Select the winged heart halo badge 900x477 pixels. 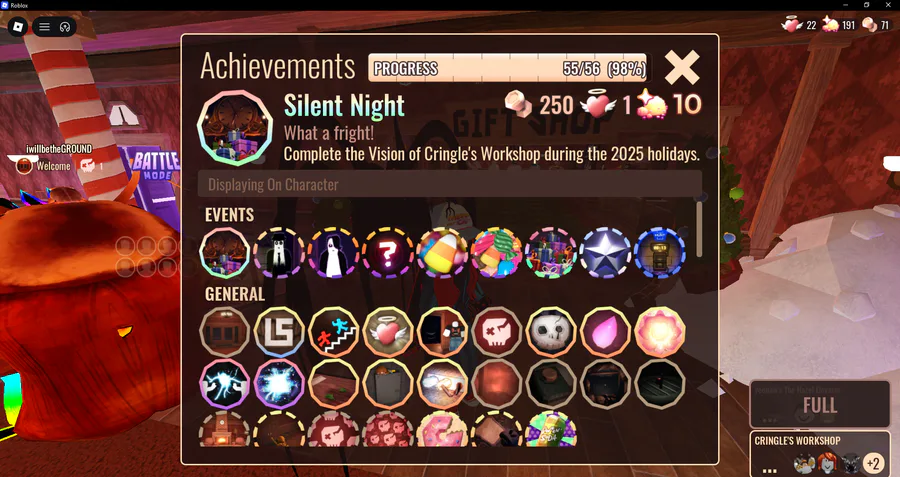point(387,332)
